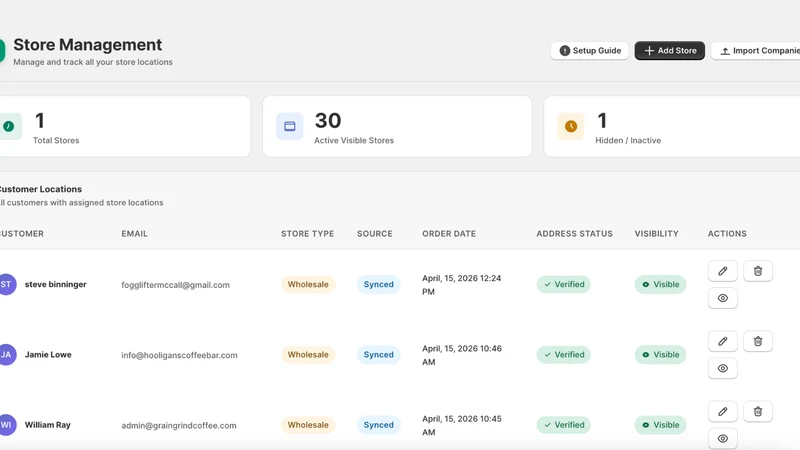Toggle visibility eye for William Ray
Screen dimensions: 800x450
pos(722,439)
